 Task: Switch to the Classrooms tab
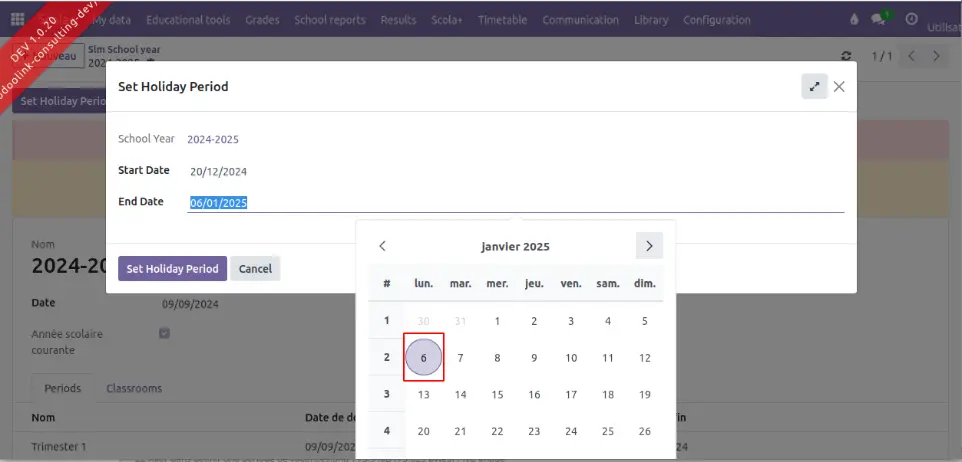pos(134,388)
